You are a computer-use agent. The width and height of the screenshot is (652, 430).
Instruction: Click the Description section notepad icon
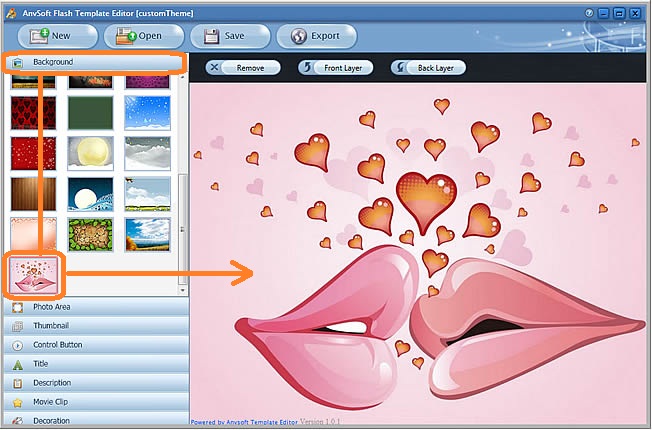click(17, 383)
